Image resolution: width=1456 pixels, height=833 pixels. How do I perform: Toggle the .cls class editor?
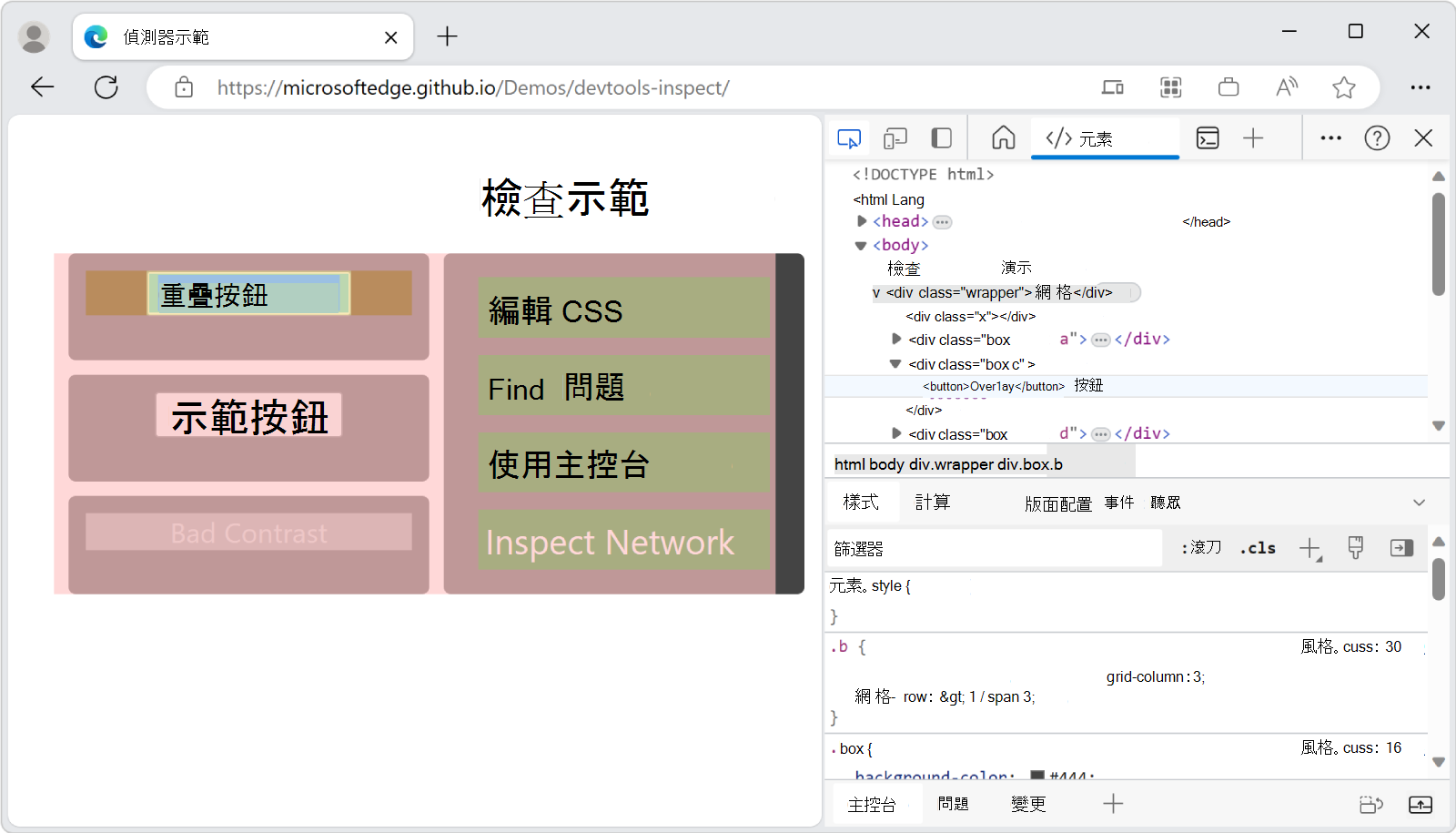[1257, 547]
